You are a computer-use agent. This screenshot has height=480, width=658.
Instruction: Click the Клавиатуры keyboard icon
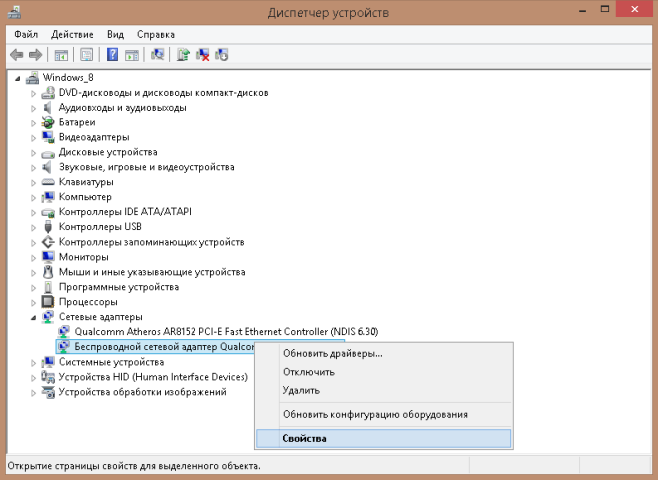point(48,182)
